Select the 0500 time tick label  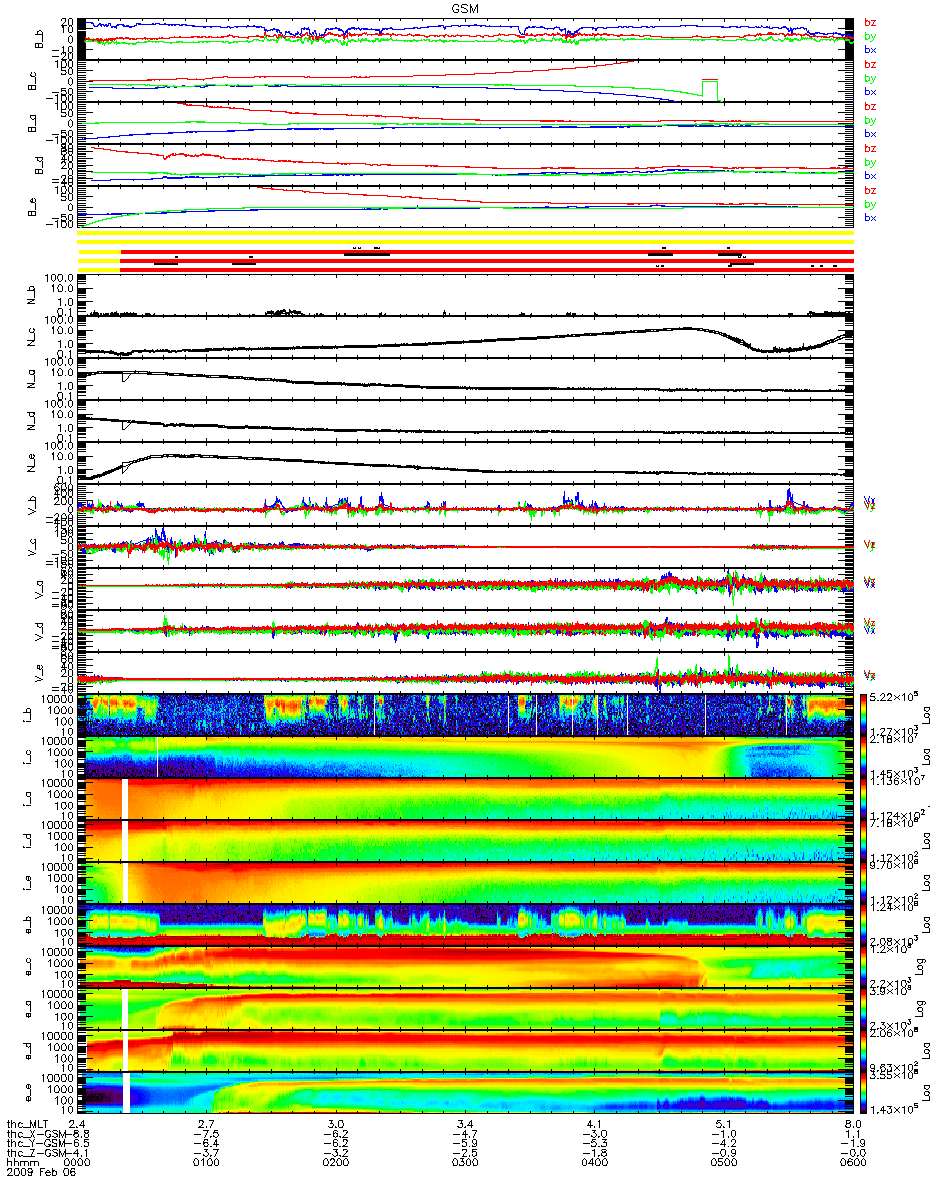click(x=723, y=1163)
